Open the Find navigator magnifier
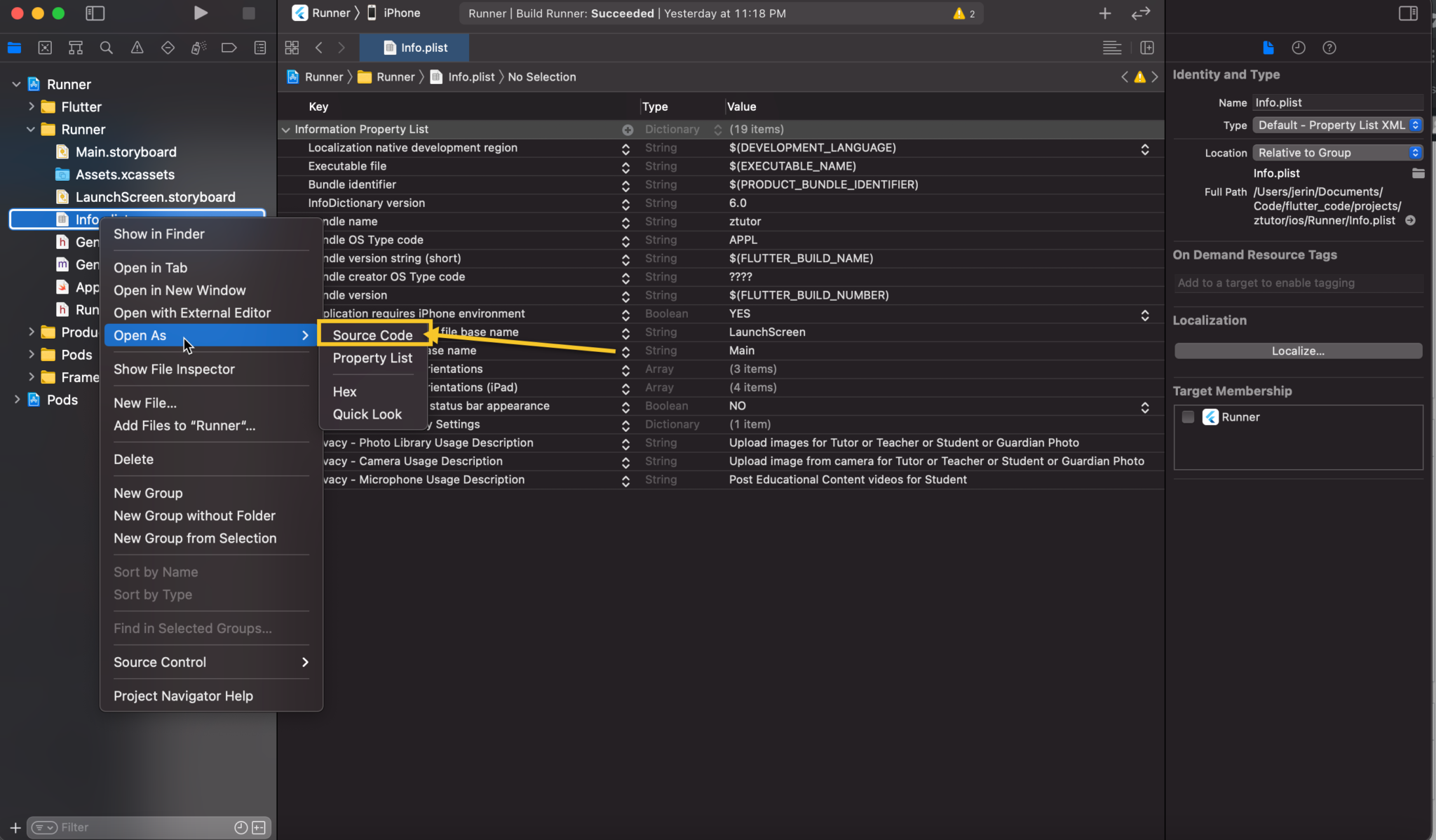The width and height of the screenshot is (1436, 840). click(x=107, y=48)
